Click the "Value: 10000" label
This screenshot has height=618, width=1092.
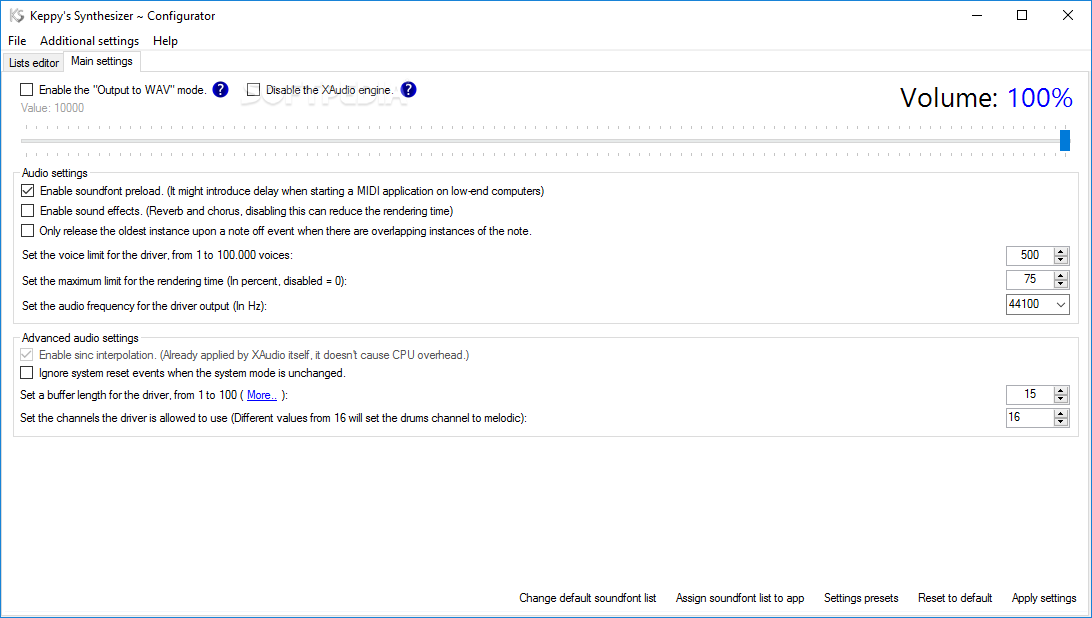coord(52,108)
